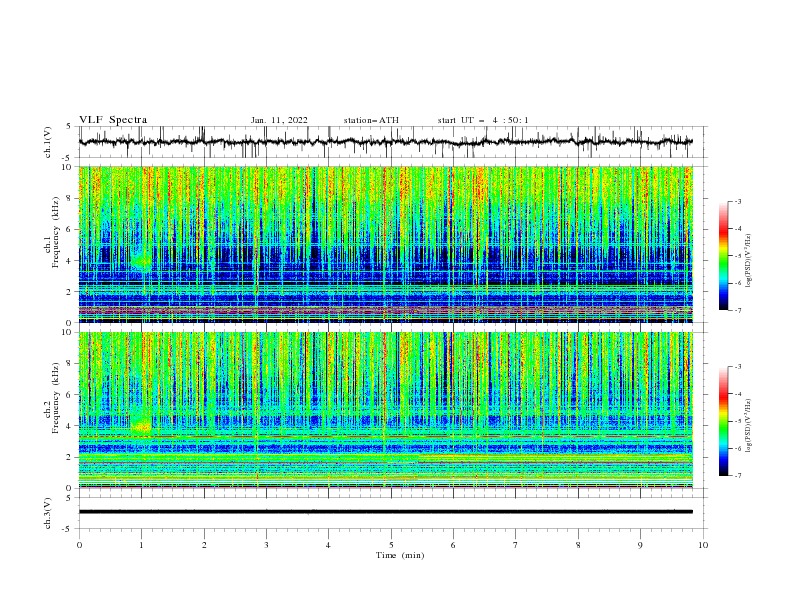
Task: Click the "3" tick on the Time axis
Action: point(266,545)
